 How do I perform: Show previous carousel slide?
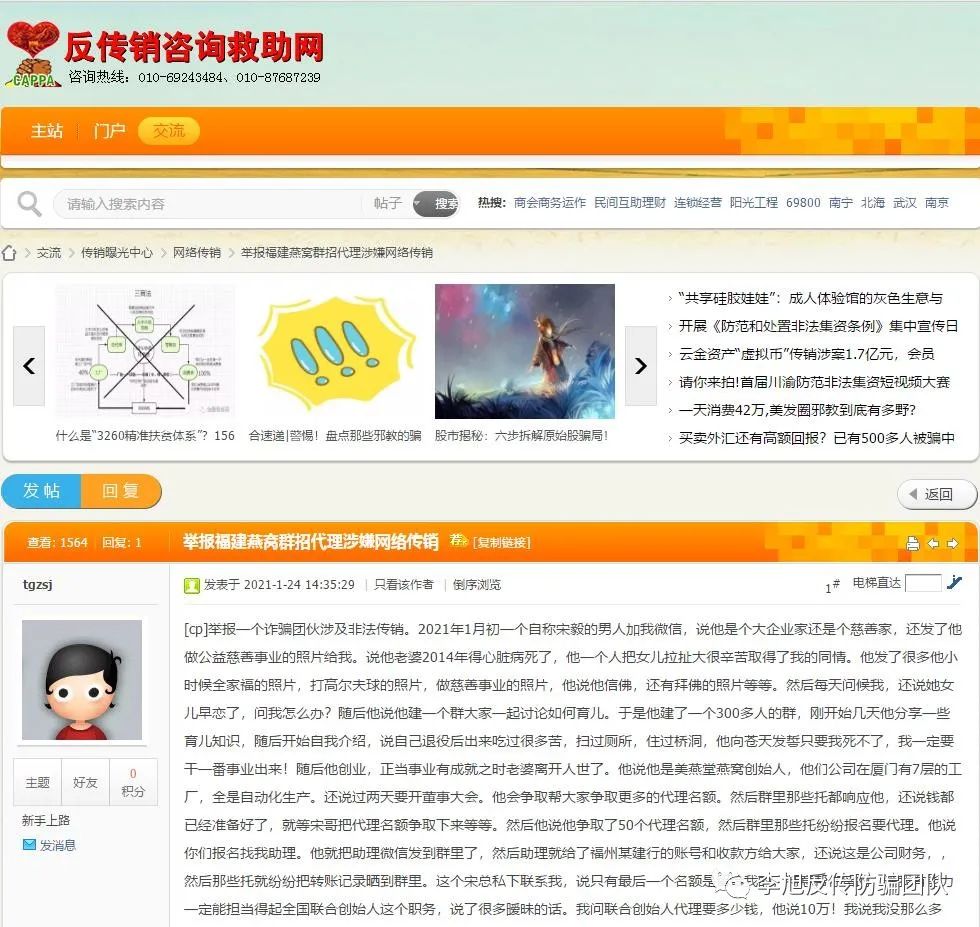tap(29, 366)
